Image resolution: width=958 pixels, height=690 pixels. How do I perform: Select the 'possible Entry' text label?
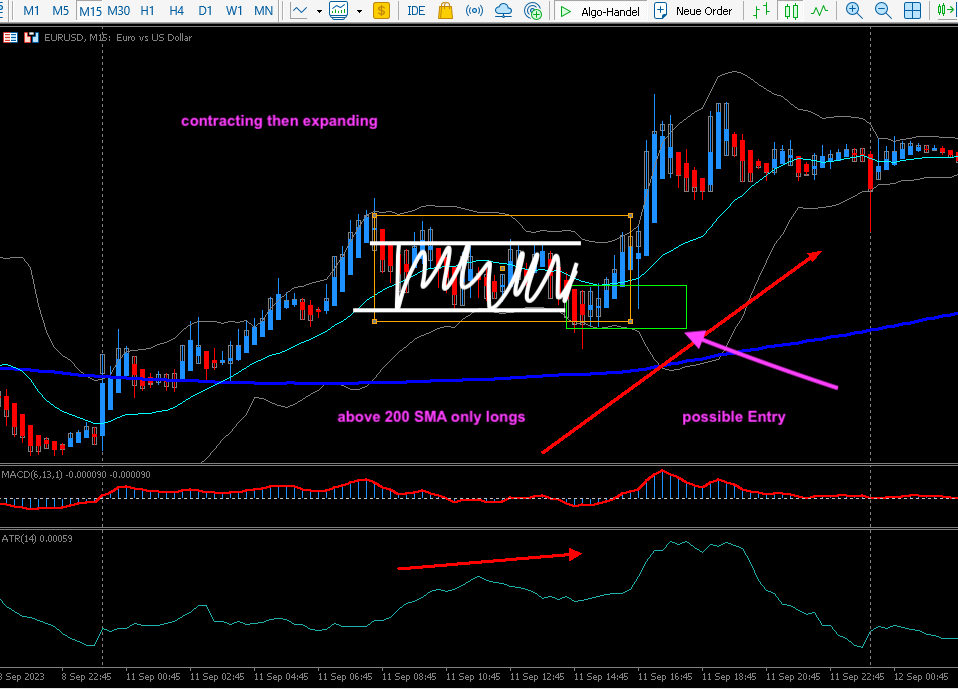(734, 417)
